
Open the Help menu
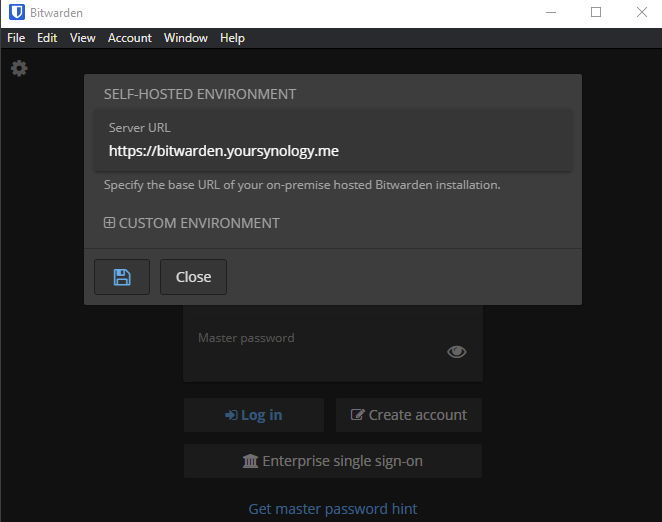tap(232, 38)
